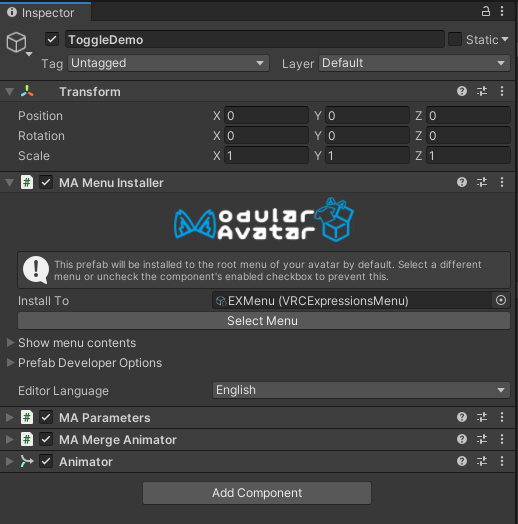Viewport: 518px width, 524px height.
Task: Disable the MA Merge Animator component checkbox
Action: (x=46, y=439)
